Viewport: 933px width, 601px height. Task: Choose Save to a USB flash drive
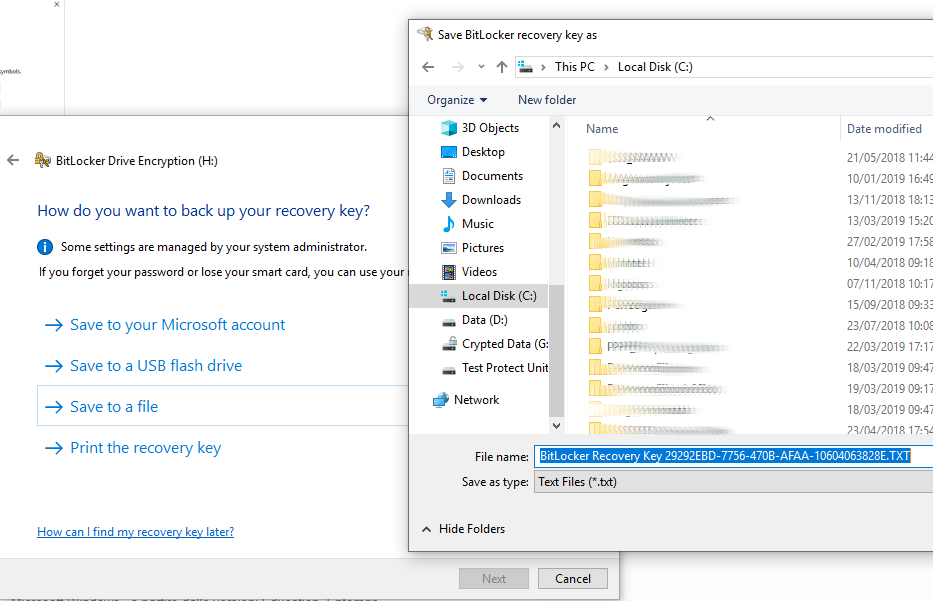(156, 366)
